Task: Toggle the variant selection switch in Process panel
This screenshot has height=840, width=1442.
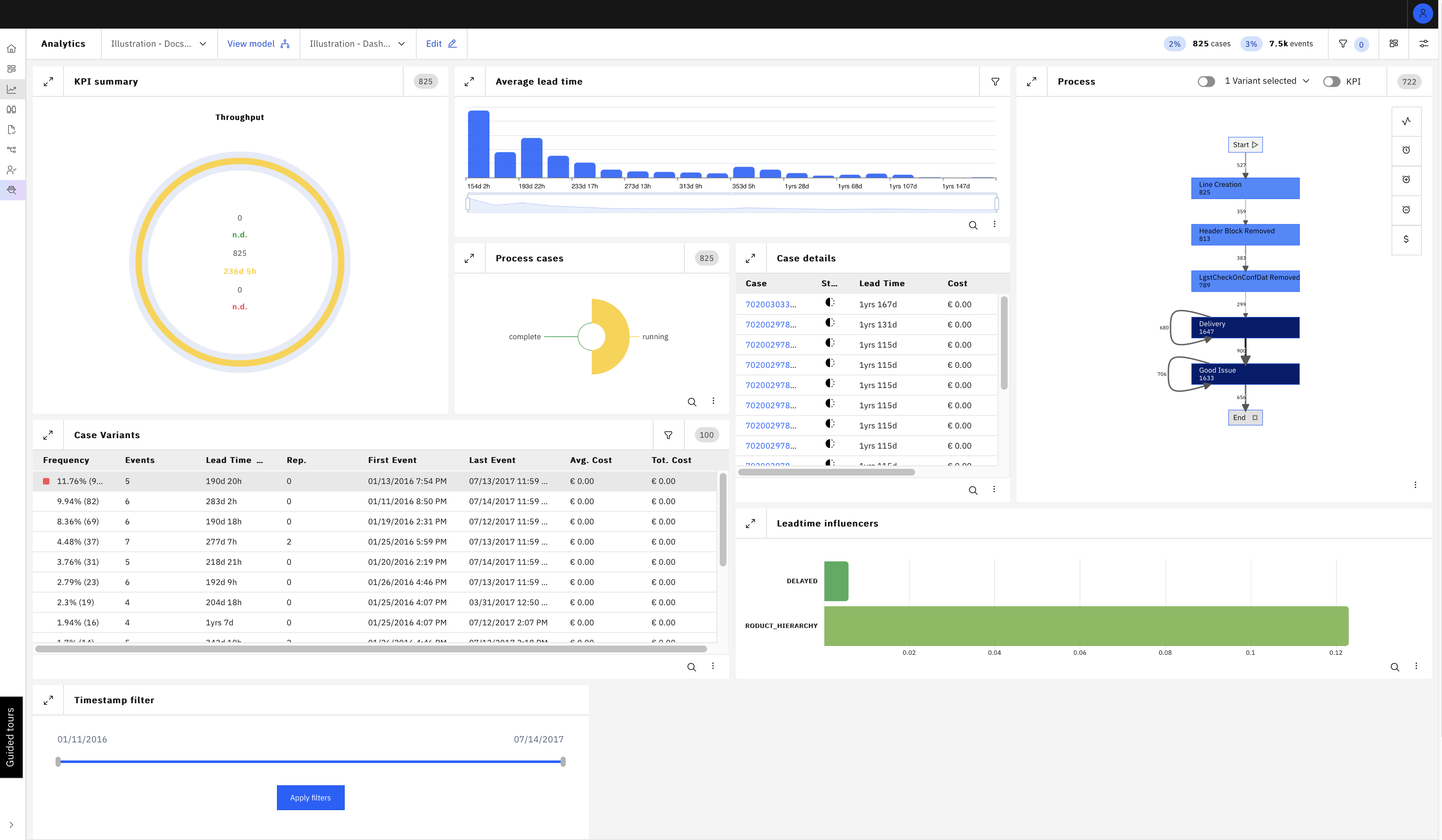Action: pyautogui.click(x=1206, y=81)
